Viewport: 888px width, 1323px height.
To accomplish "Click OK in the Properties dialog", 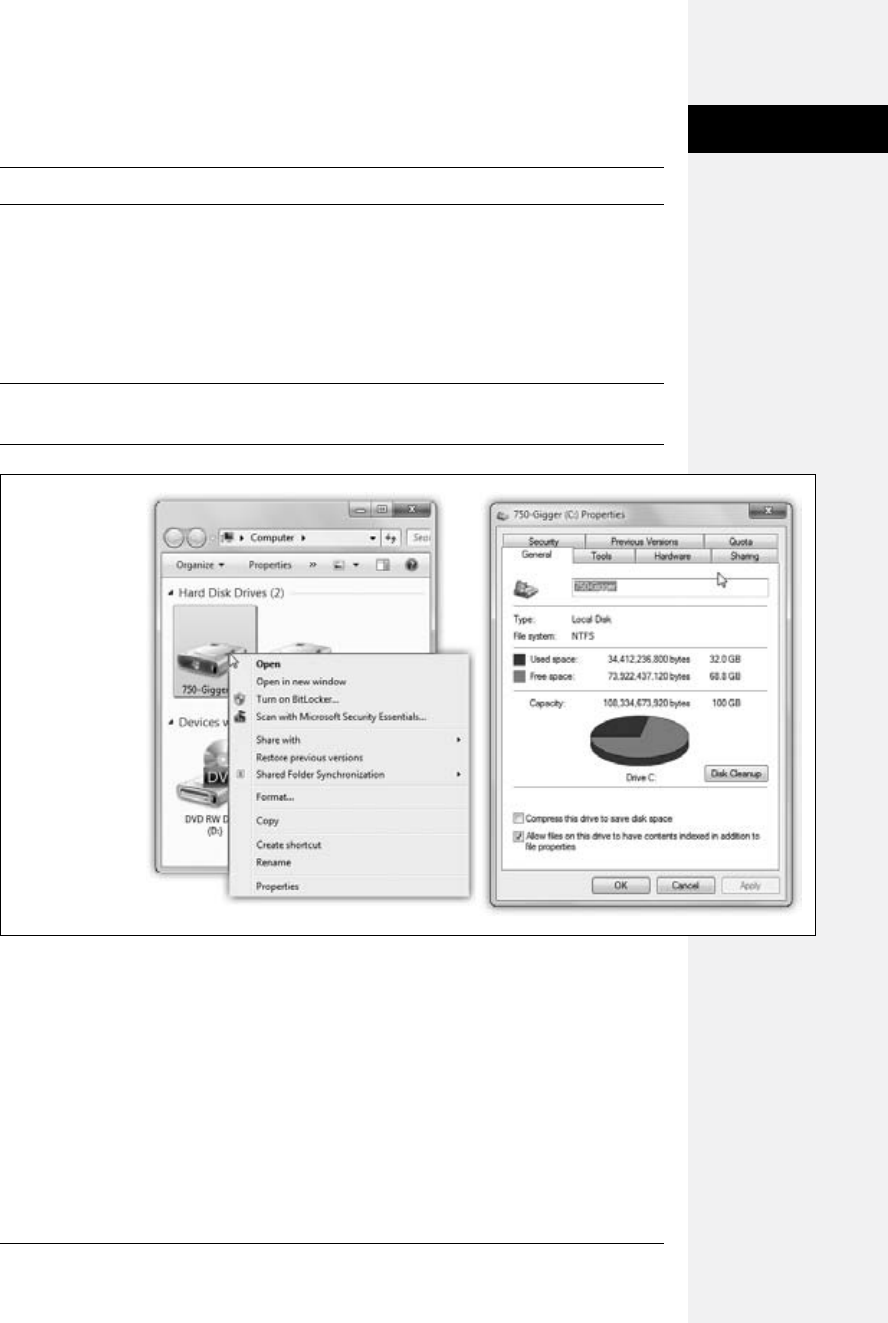I will (623, 886).
